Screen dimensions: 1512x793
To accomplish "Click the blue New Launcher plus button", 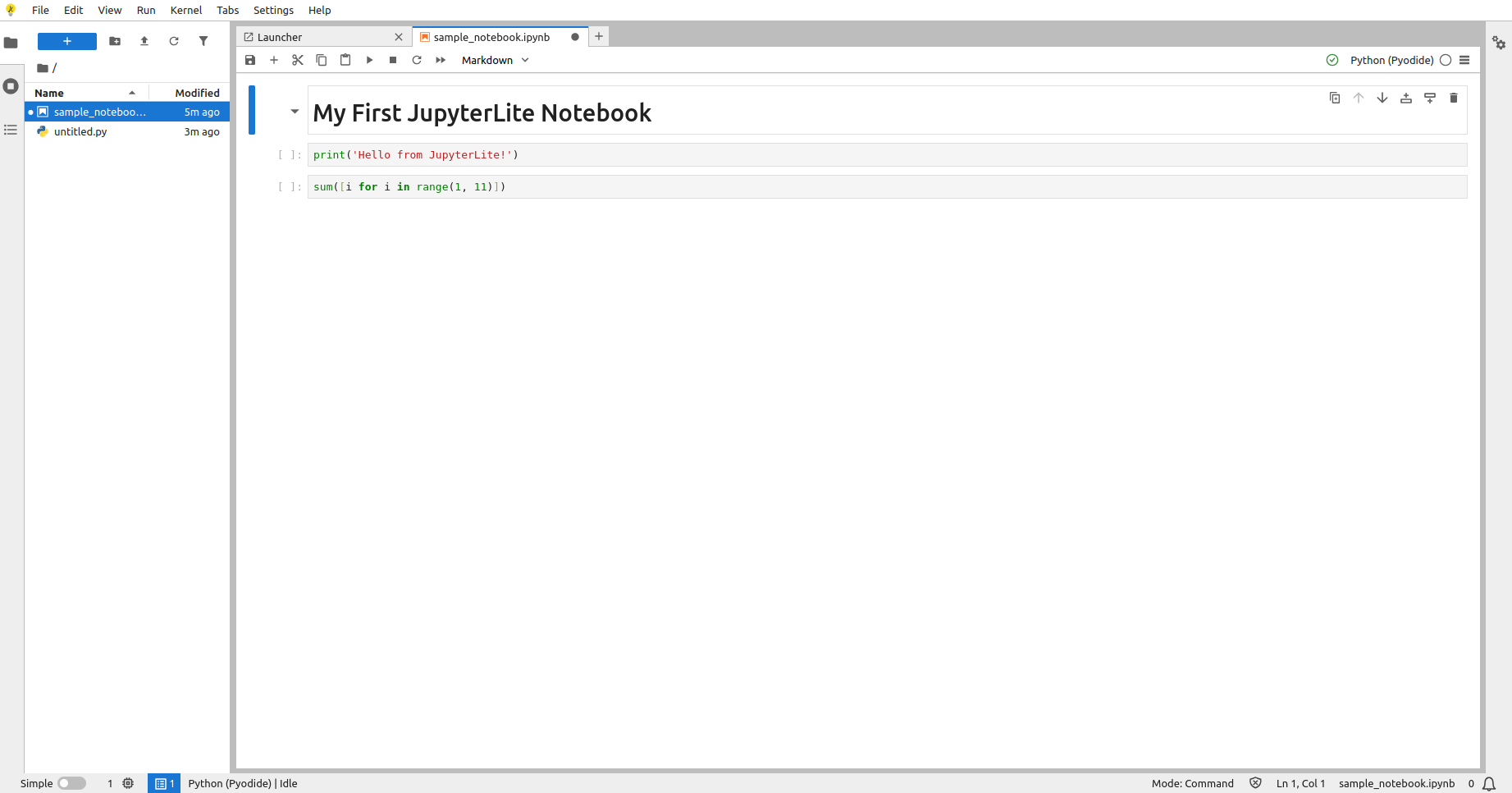I will (x=67, y=41).
